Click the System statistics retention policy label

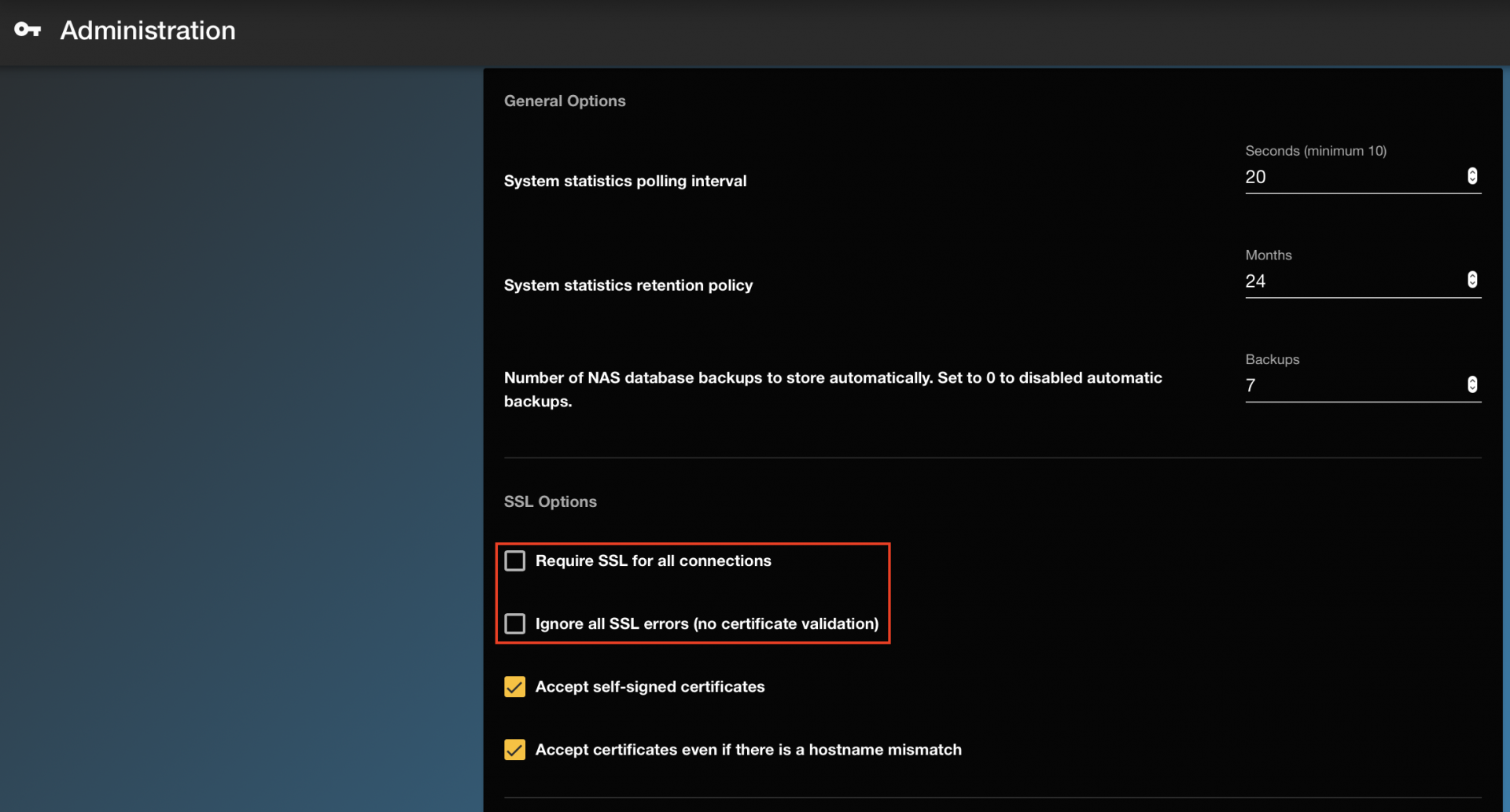[628, 285]
